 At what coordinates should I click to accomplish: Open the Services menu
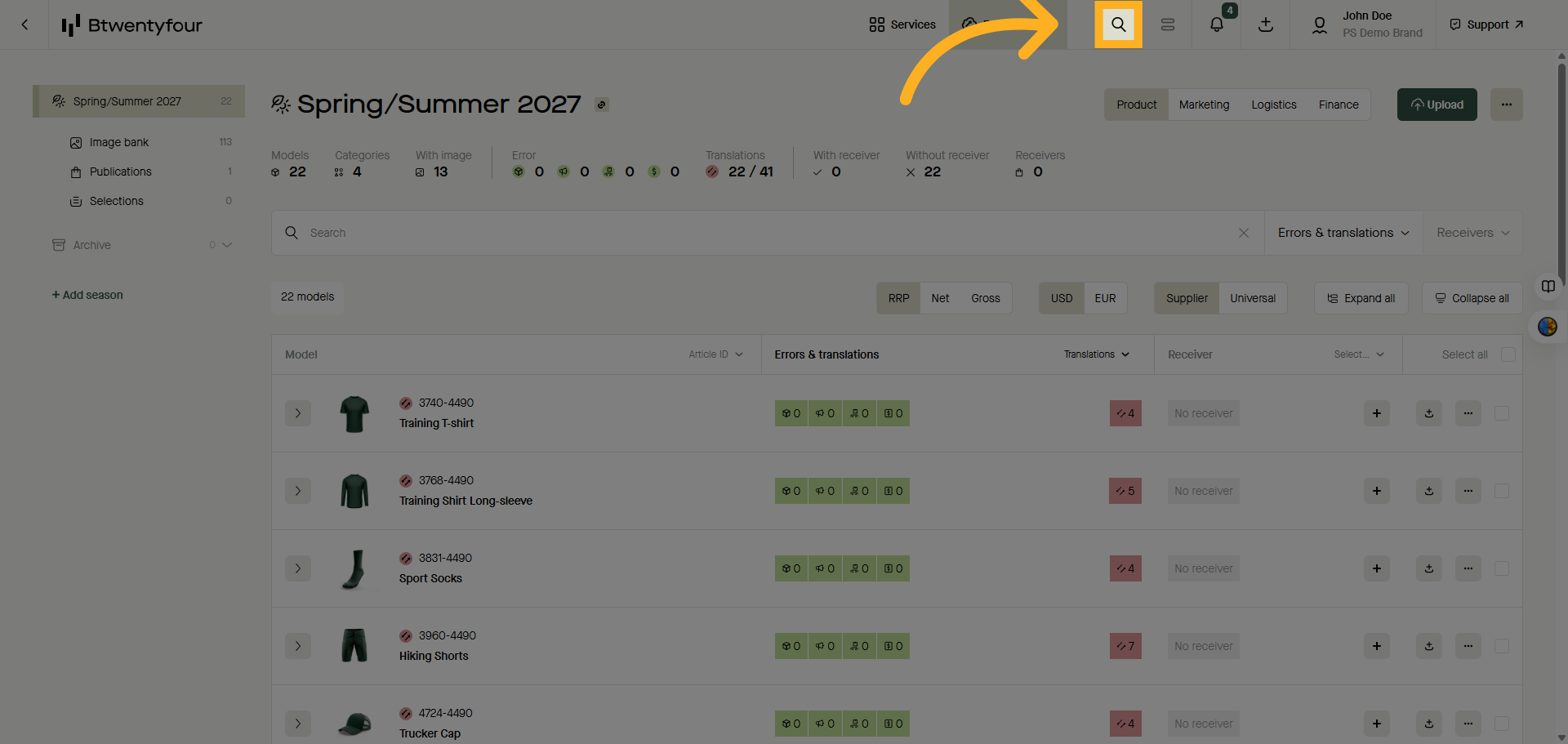[x=902, y=25]
